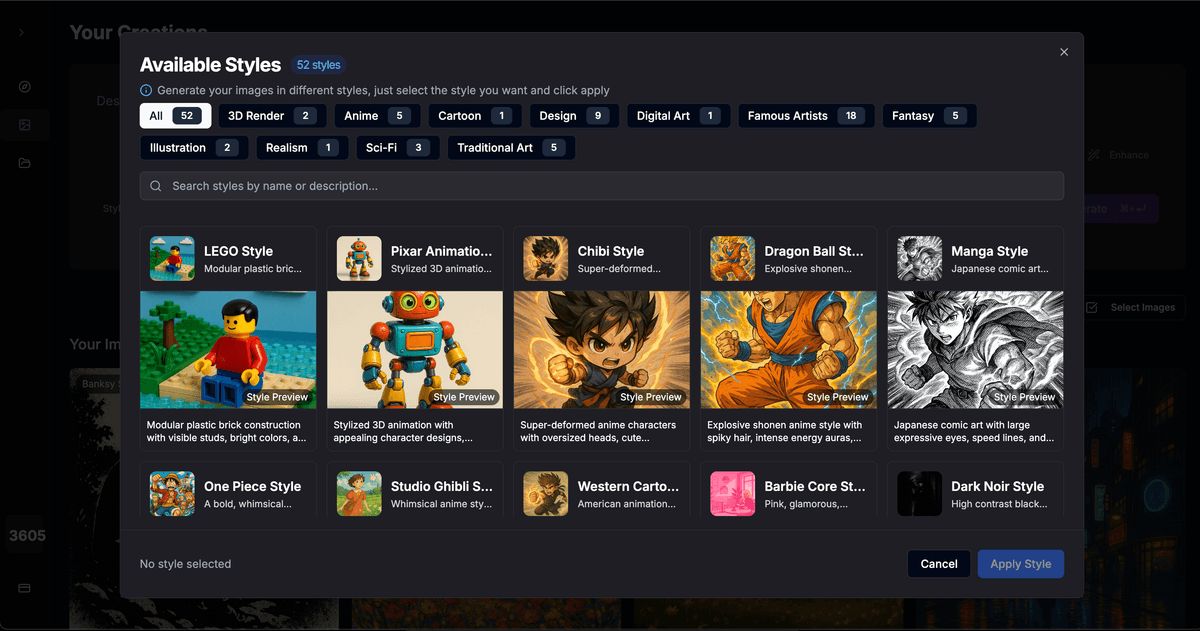
Task: Open the credit card icon in the sidebar
Action: click(x=25, y=587)
